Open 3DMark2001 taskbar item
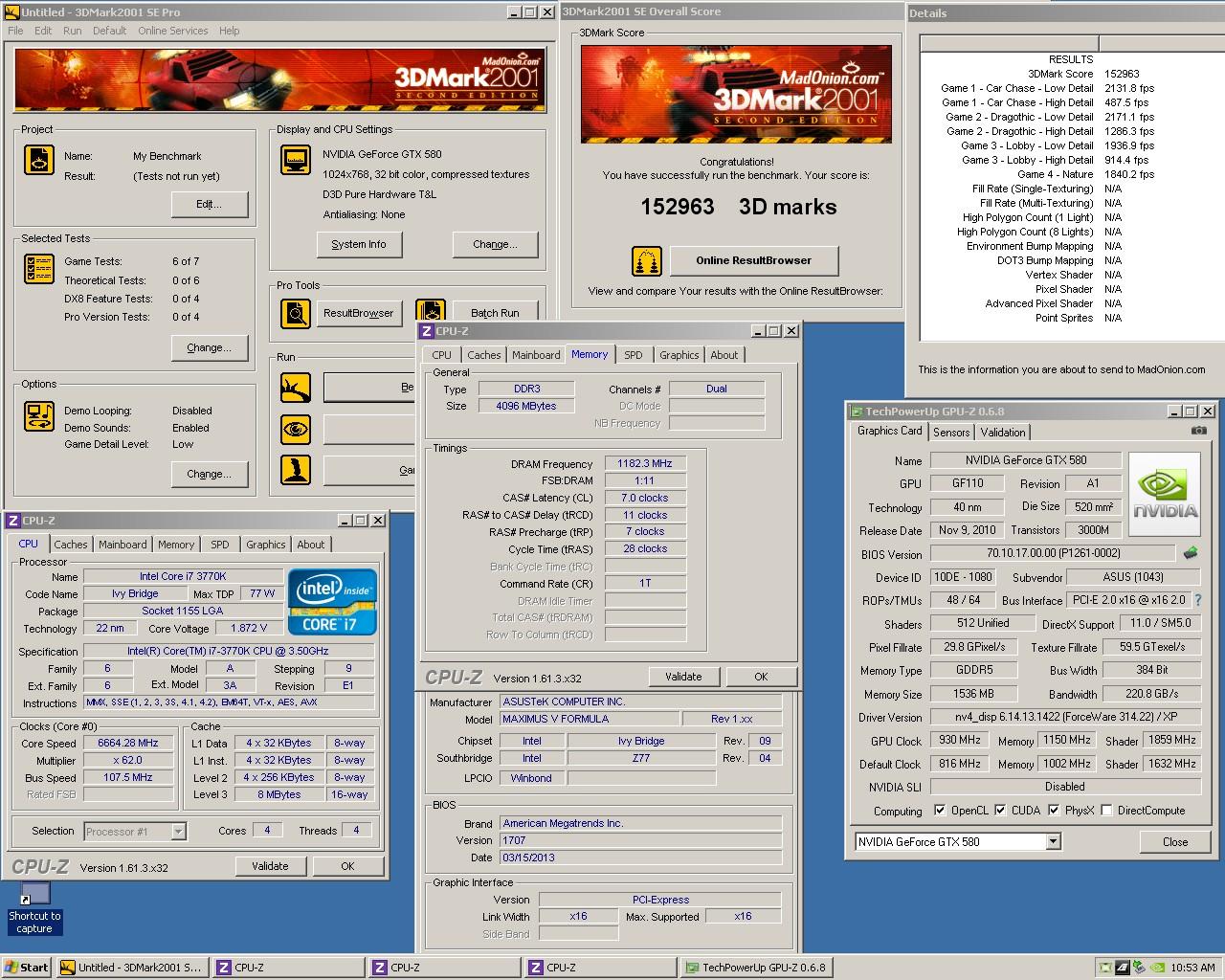The image size is (1225, 980). coord(131,968)
